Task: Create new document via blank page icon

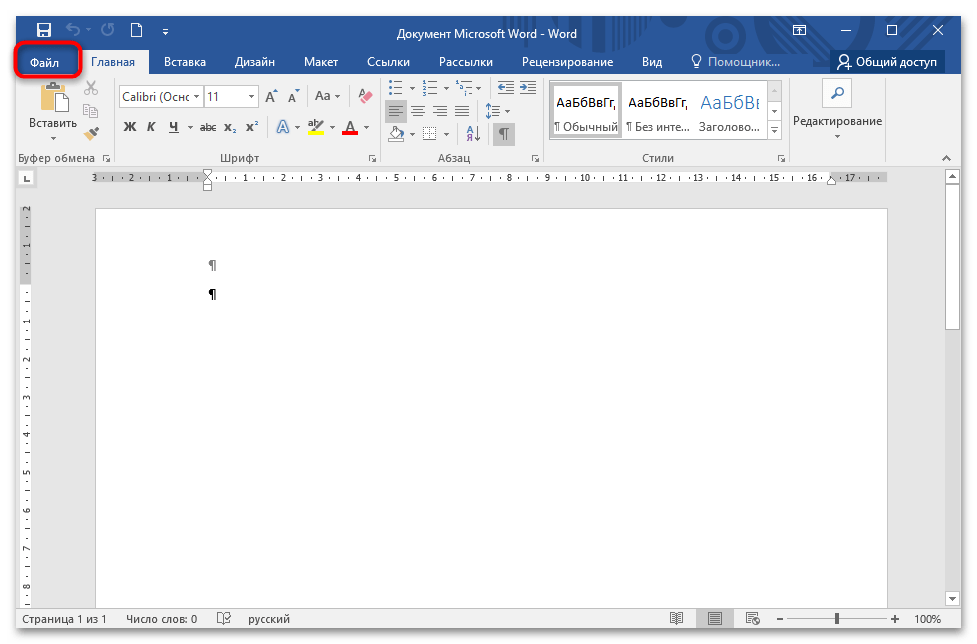Action: point(136,30)
